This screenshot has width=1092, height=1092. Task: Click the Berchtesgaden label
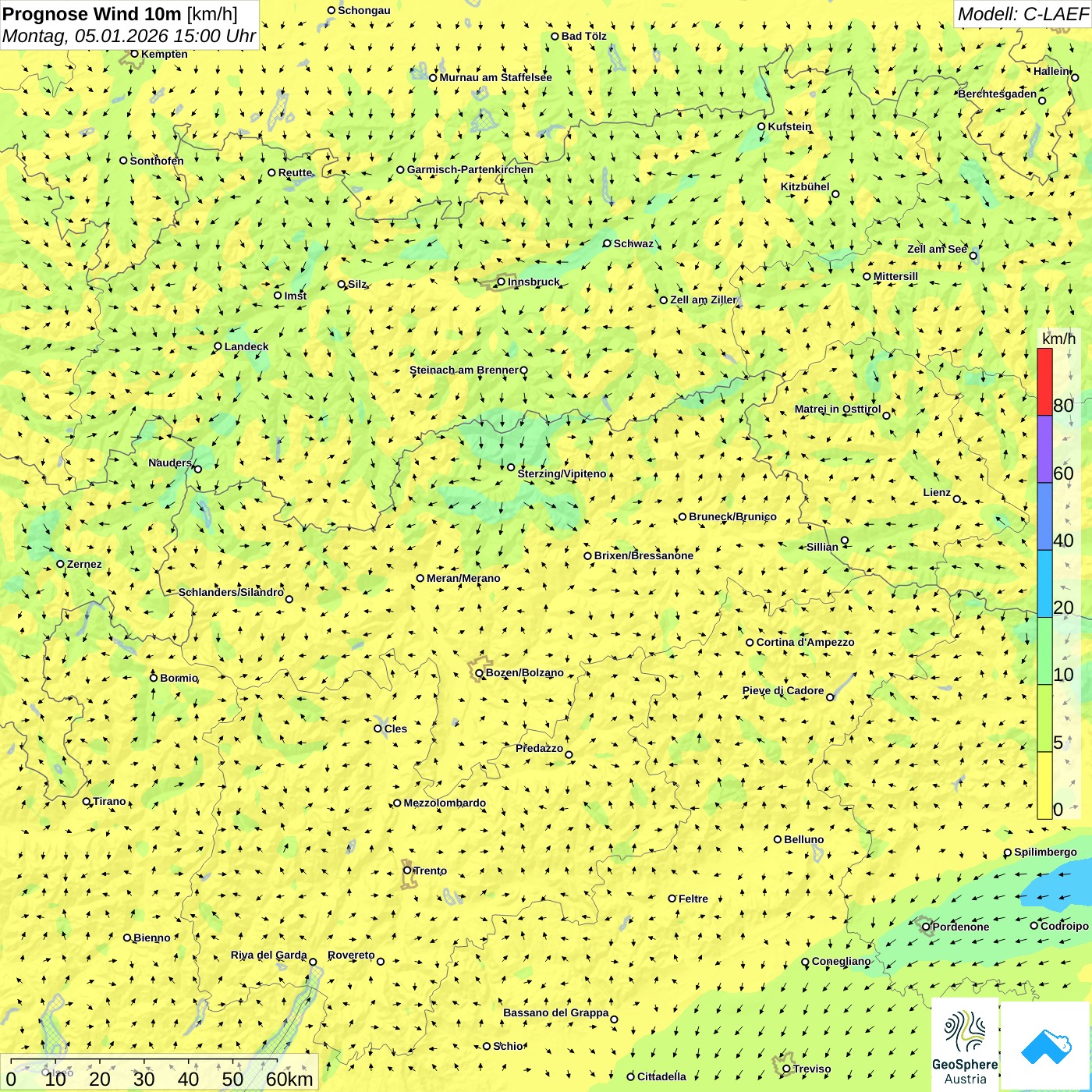tap(998, 94)
